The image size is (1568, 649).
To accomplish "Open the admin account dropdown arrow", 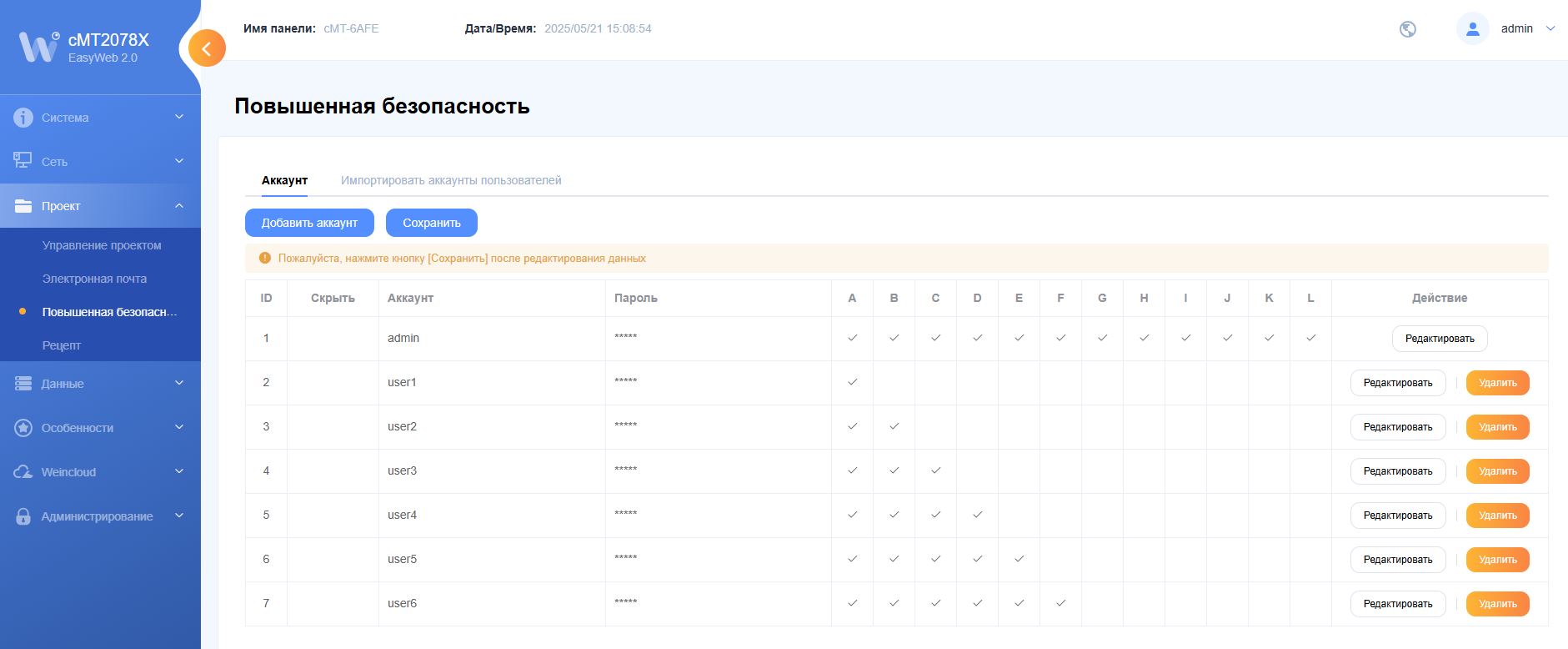I will (x=1550, y=28).
